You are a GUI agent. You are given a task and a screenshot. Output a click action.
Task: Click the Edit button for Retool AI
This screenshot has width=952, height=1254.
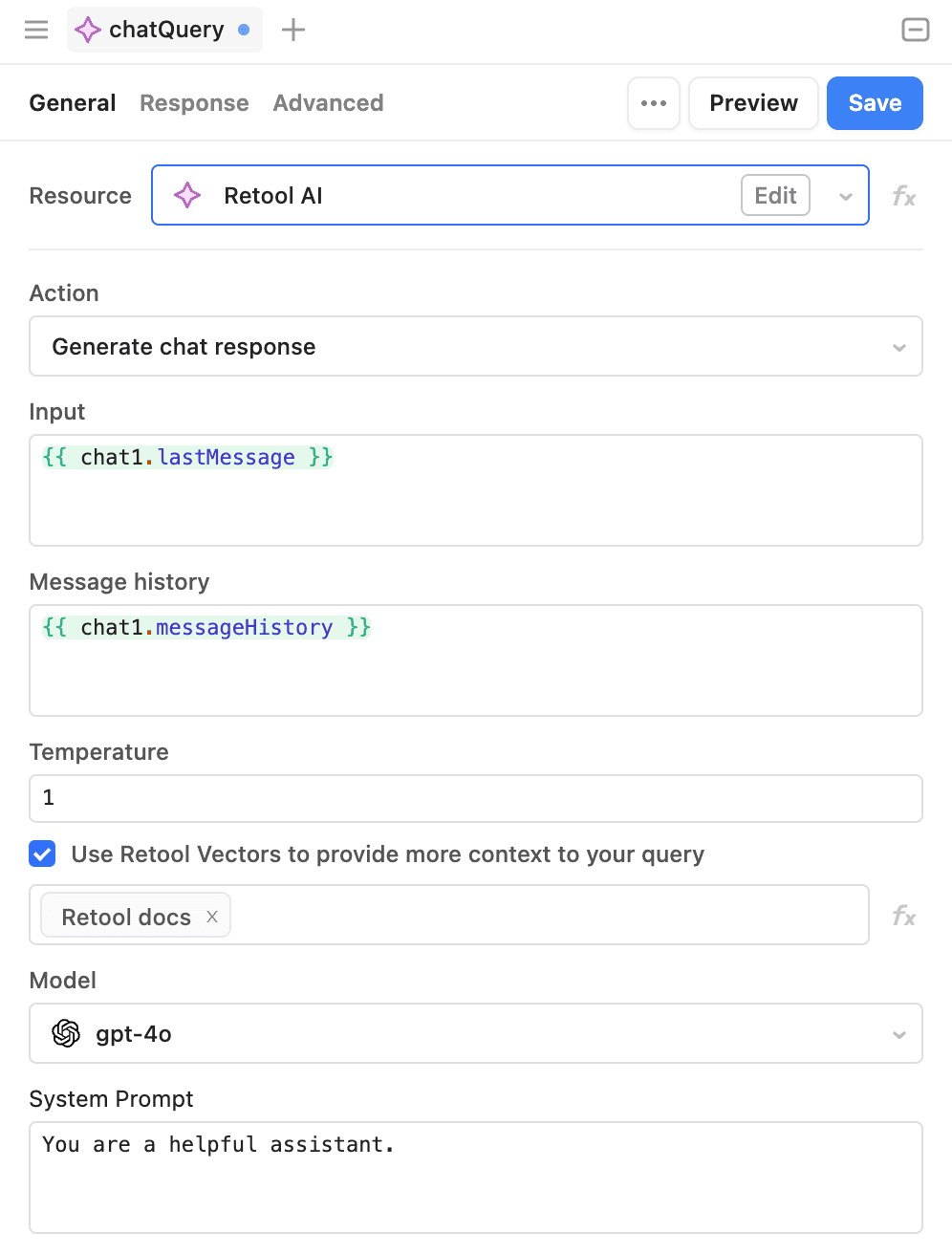click(775, 196)
